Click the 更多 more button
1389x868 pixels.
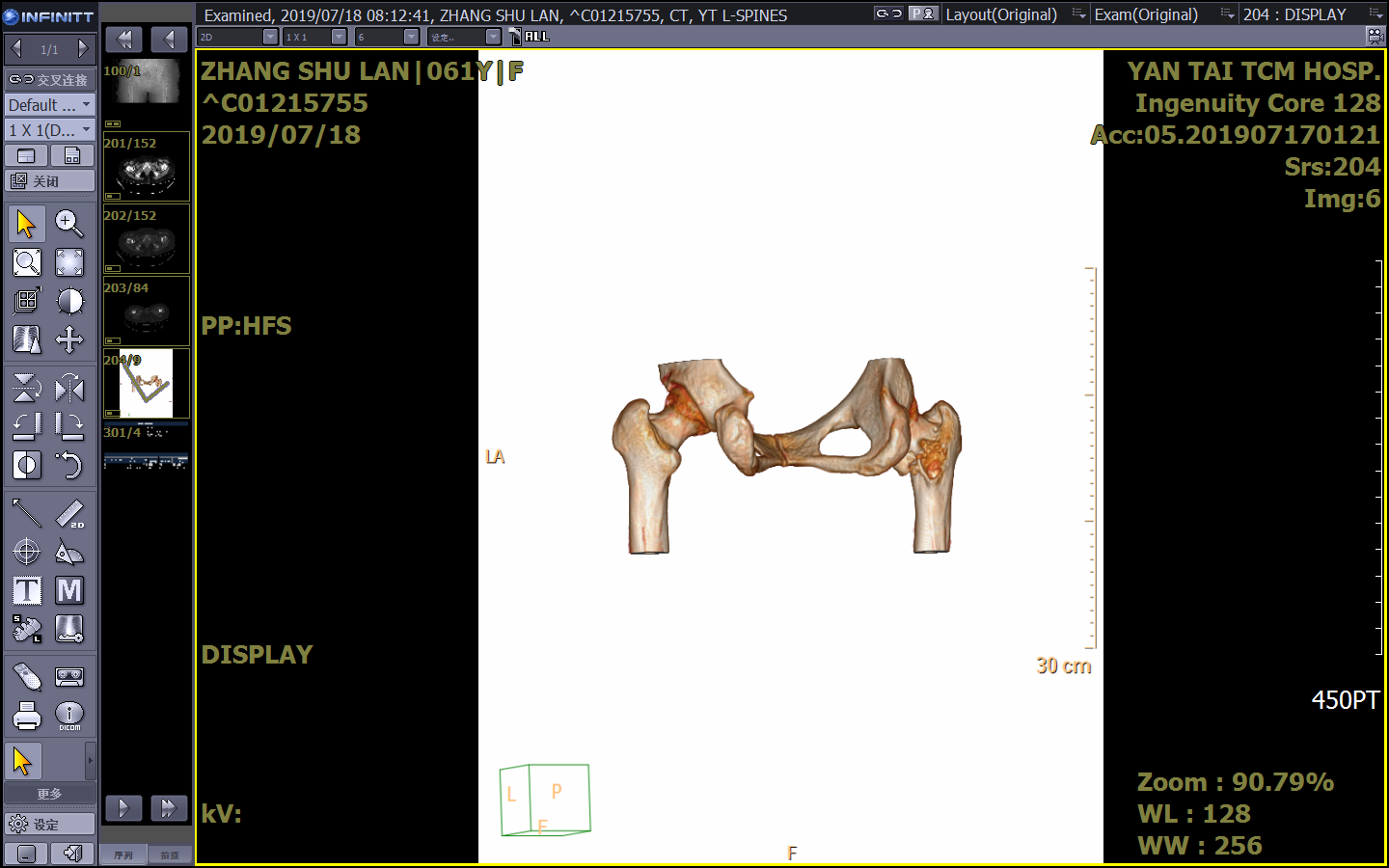[49, 793]
